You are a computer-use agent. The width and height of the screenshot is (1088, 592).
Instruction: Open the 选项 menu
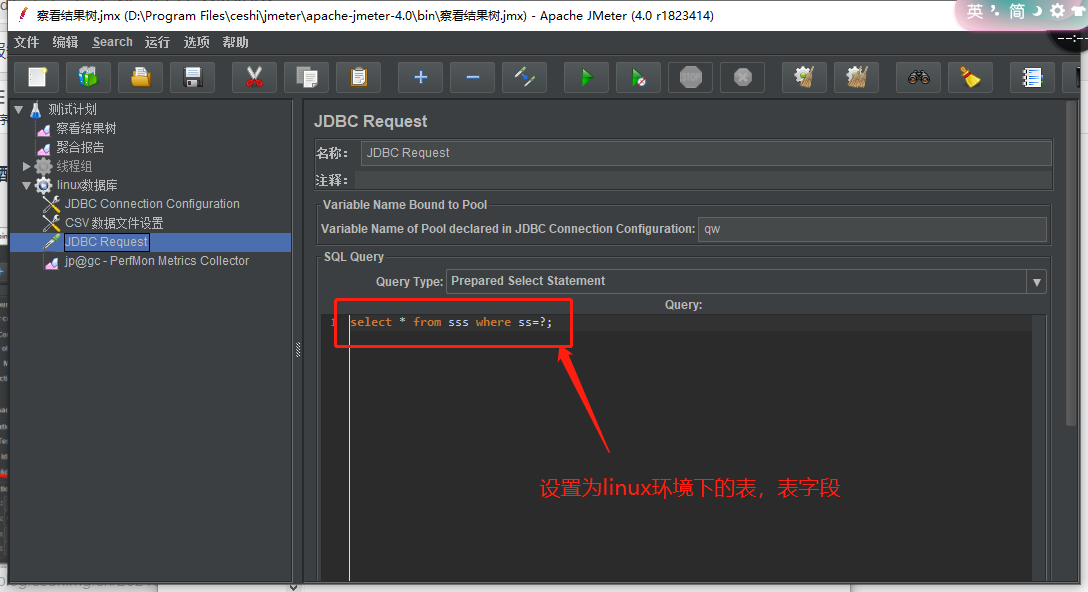click(x=196, y=42)
